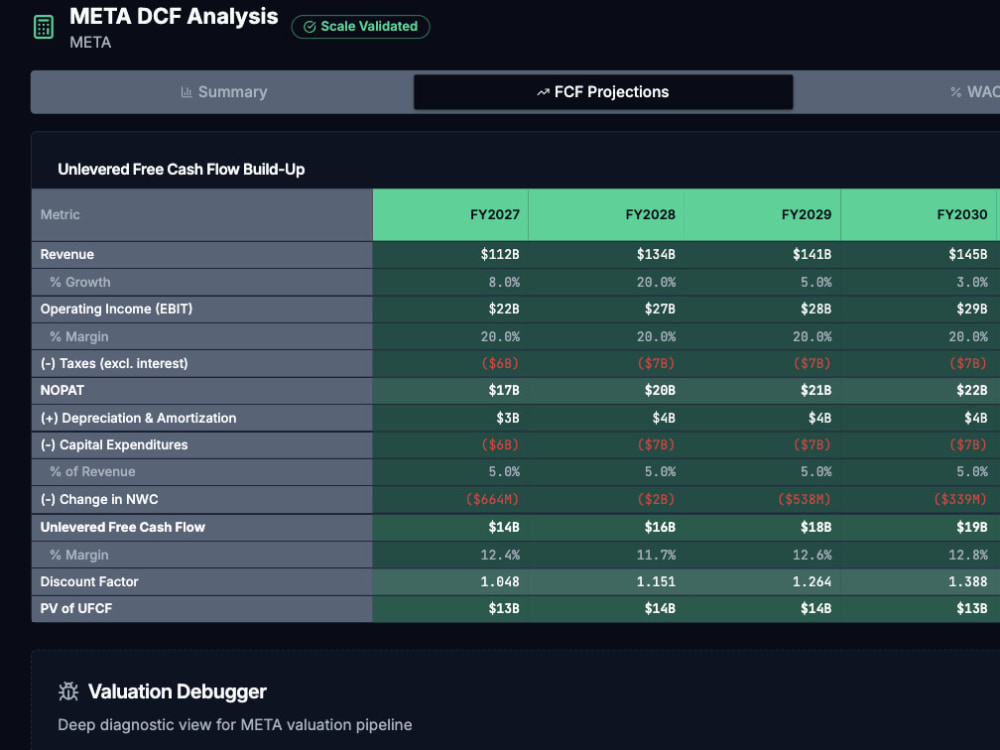Click FY2027 D&A value $3B
The height and width of the screenshot is (750, 1000).
pyautogui.click(x=508, y=418)
